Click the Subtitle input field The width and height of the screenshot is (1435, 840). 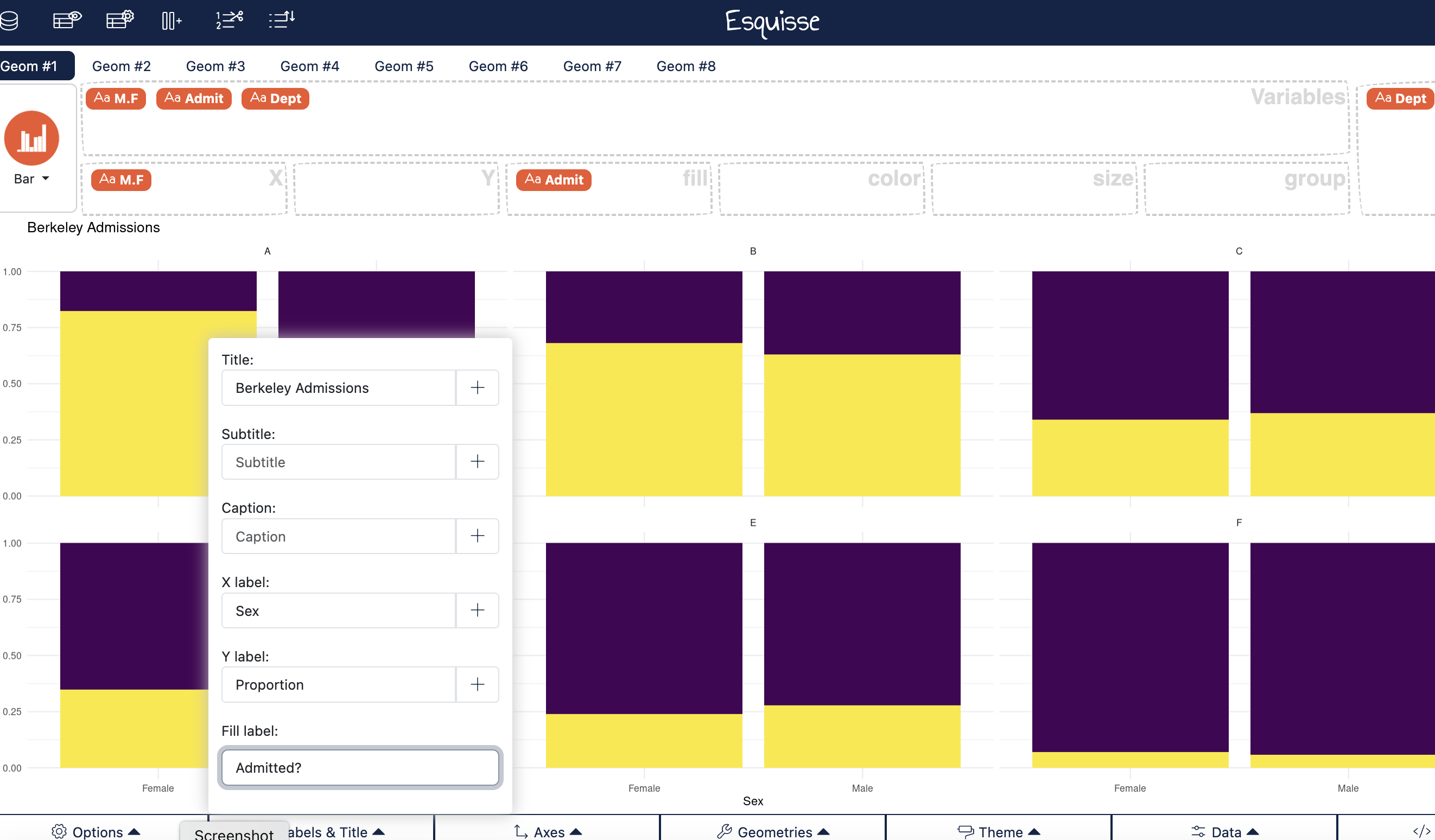click(x=338, y=462)
